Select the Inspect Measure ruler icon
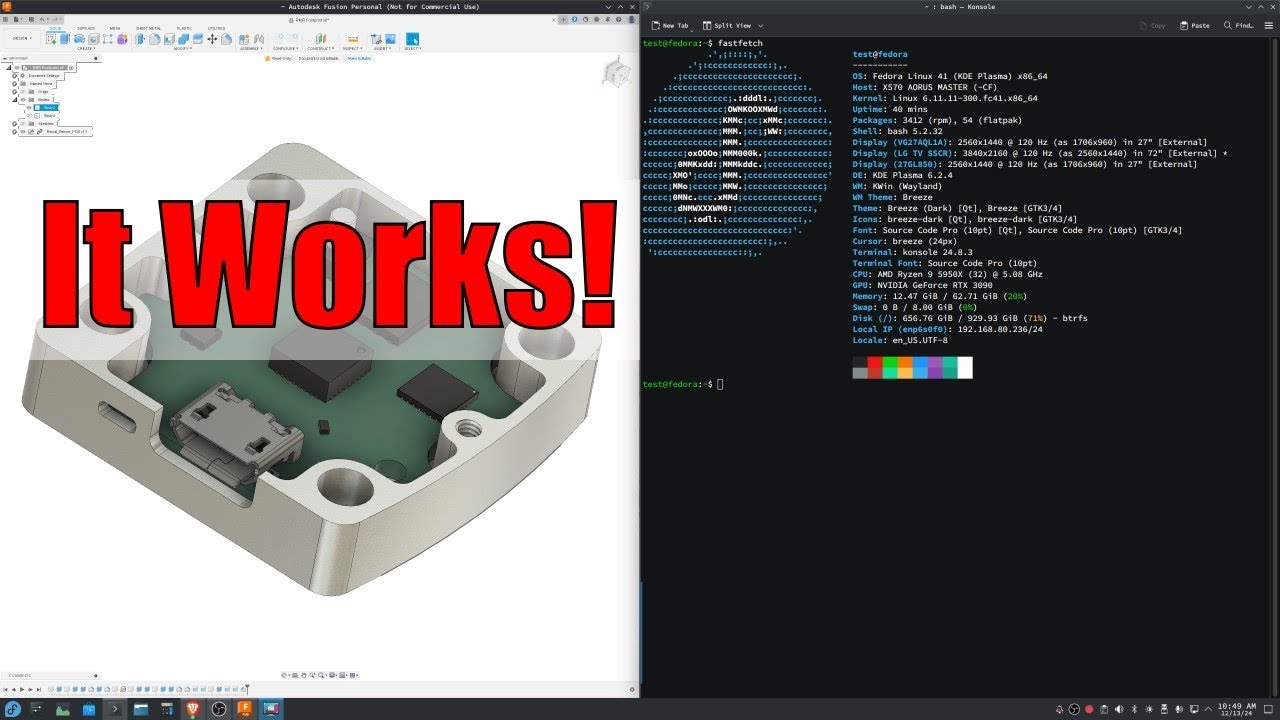1280x720 pixels. 353,39
